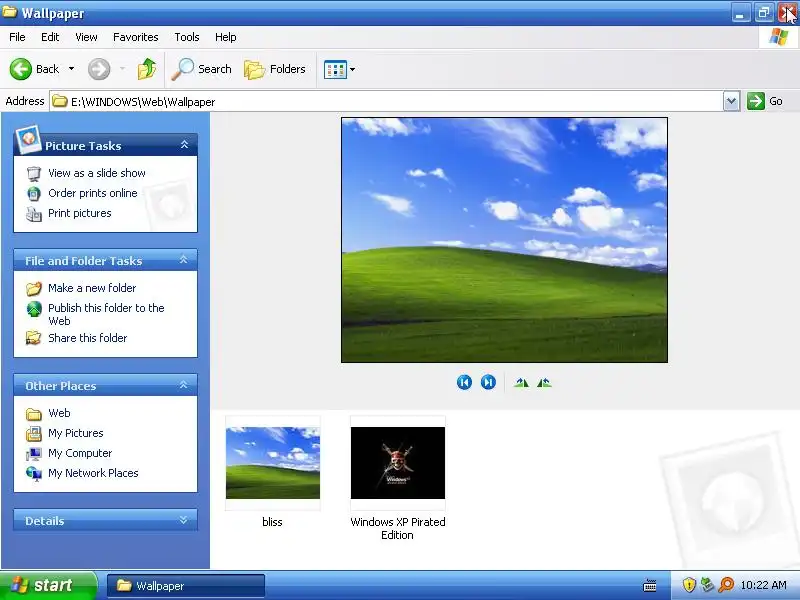Click the Go button
800x600 pixels.
765,101
